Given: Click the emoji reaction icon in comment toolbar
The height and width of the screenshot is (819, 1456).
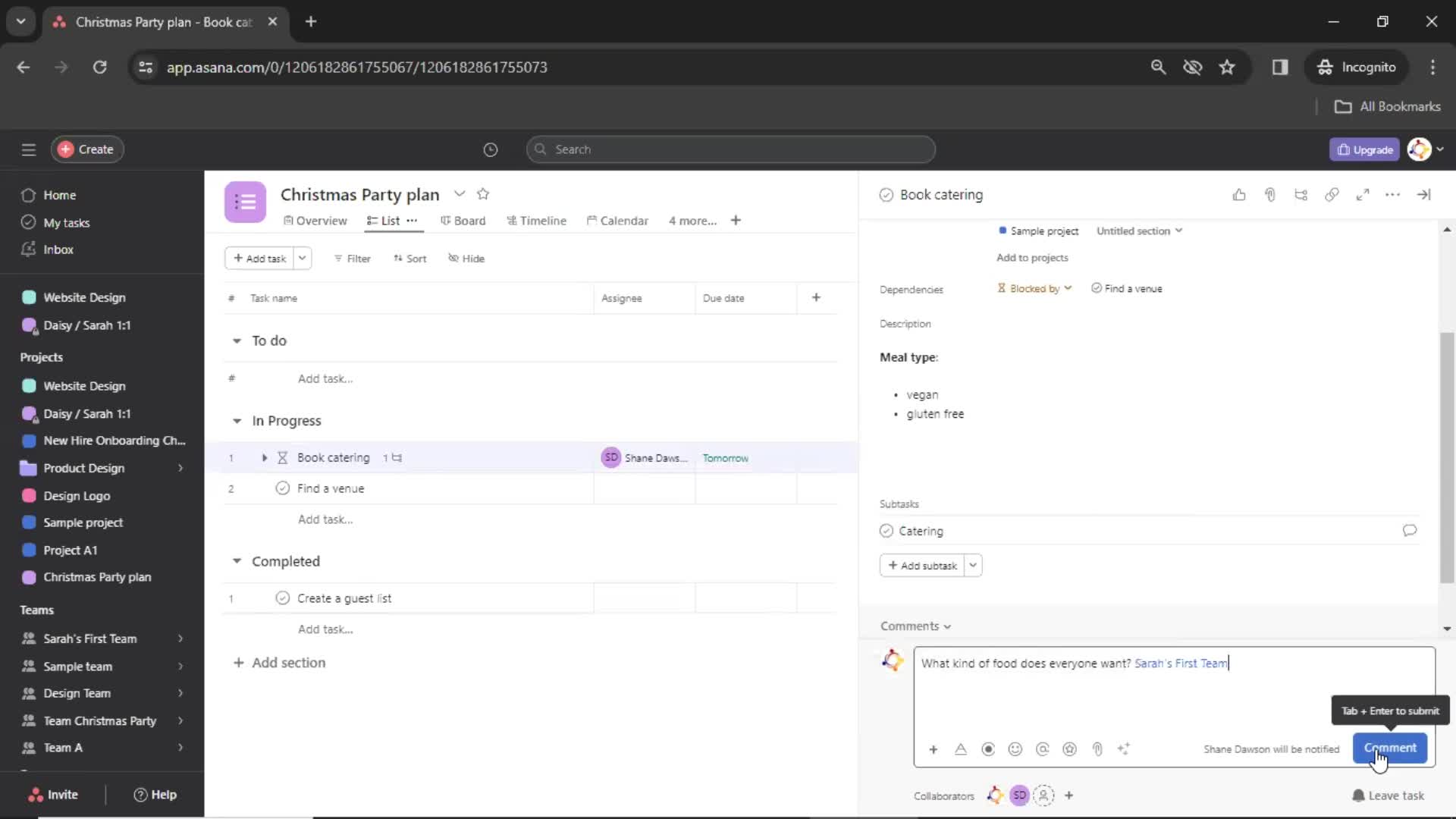Looking at the screenshot, I should [x=1015, y=748].
